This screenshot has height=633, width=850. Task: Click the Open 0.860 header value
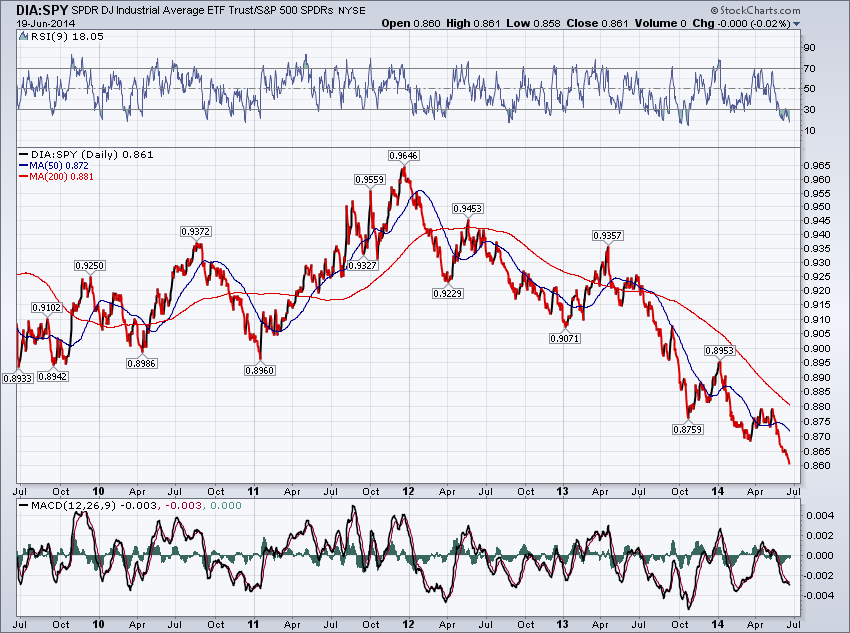(x=411, y=23)
